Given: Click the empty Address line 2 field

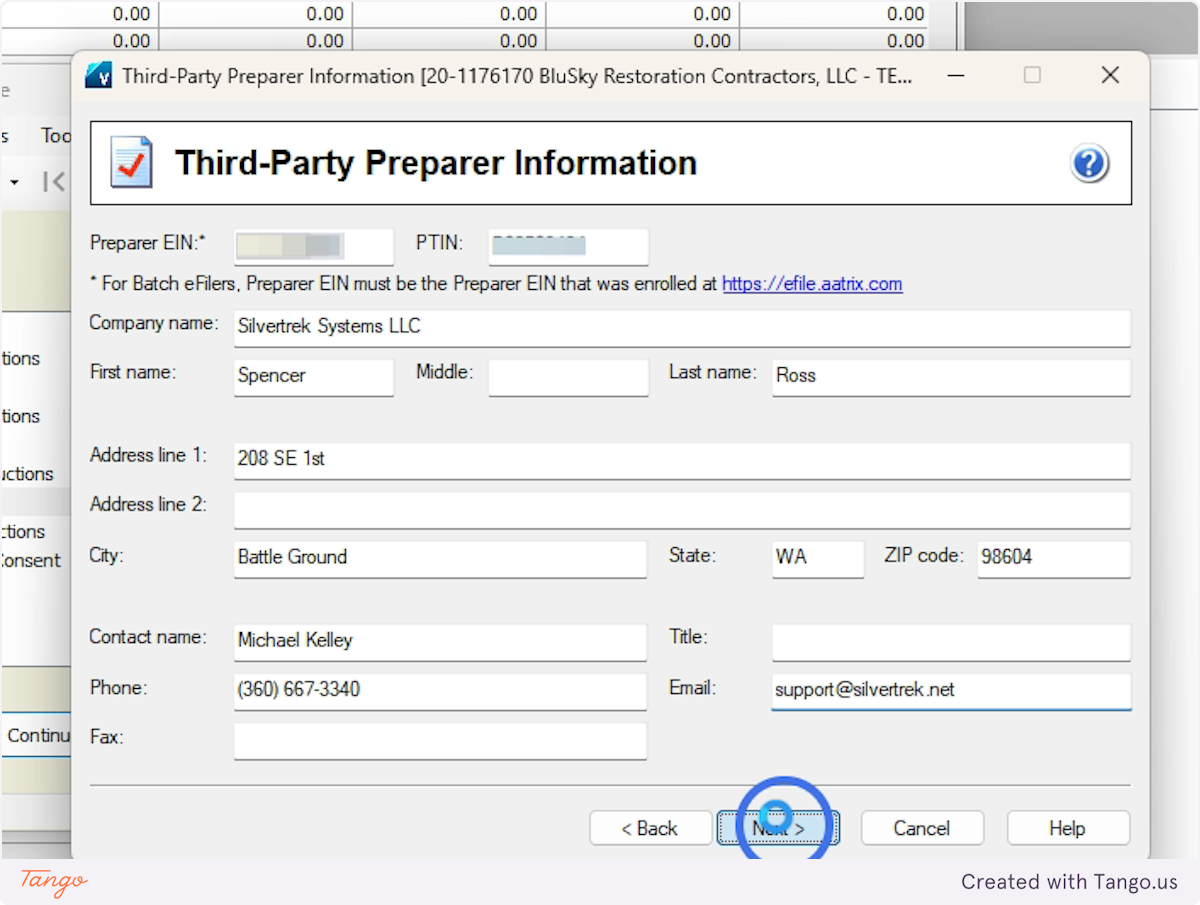Looking at the screenshot, I should click(x=682, y=509).
